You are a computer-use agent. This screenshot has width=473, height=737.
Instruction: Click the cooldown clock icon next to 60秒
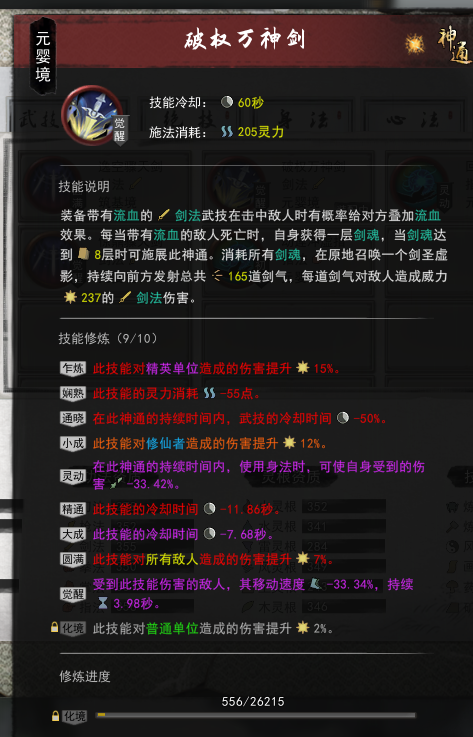pos(227,102)
